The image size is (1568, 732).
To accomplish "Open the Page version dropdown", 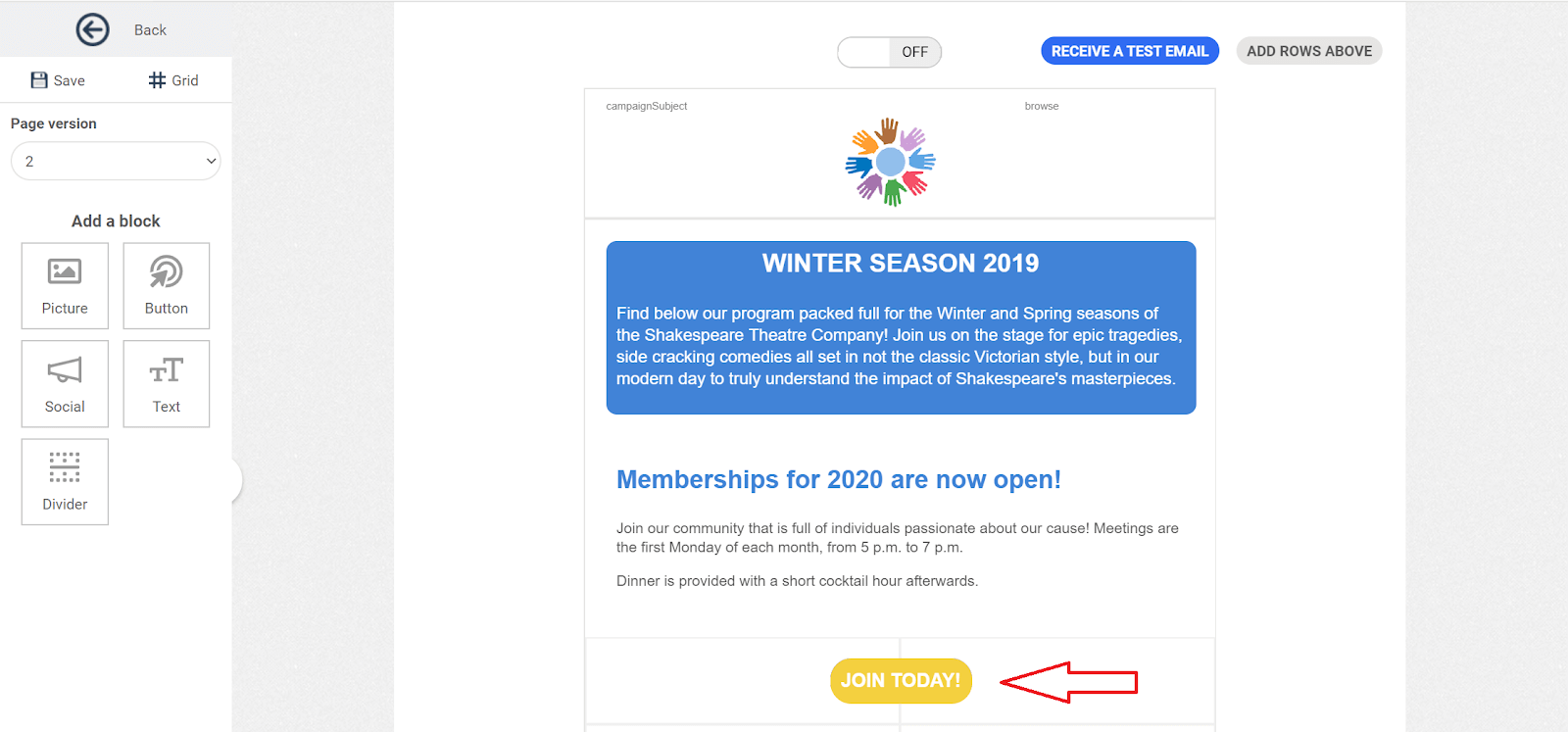I will [x=116, y=162].
